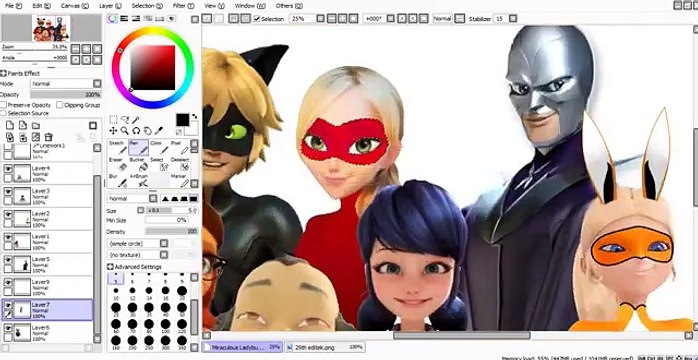Select the Pen brush tool

138,147
